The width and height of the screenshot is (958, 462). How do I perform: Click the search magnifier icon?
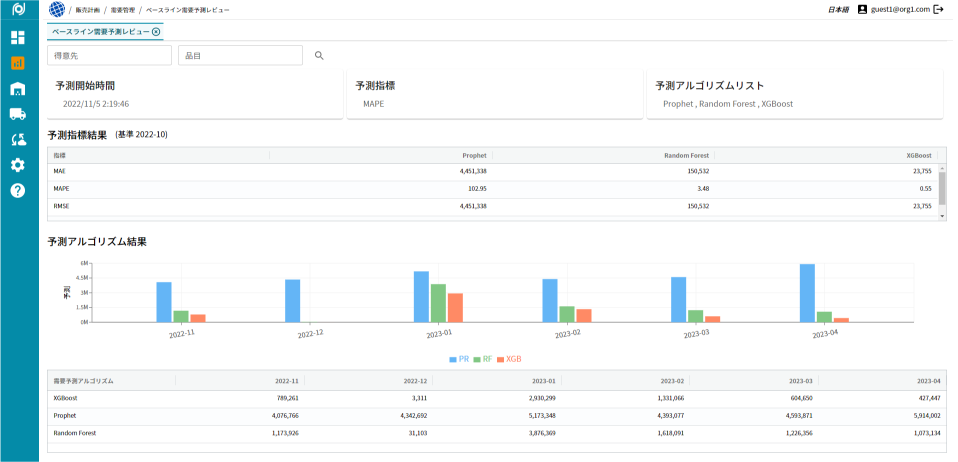coord(320,56)
